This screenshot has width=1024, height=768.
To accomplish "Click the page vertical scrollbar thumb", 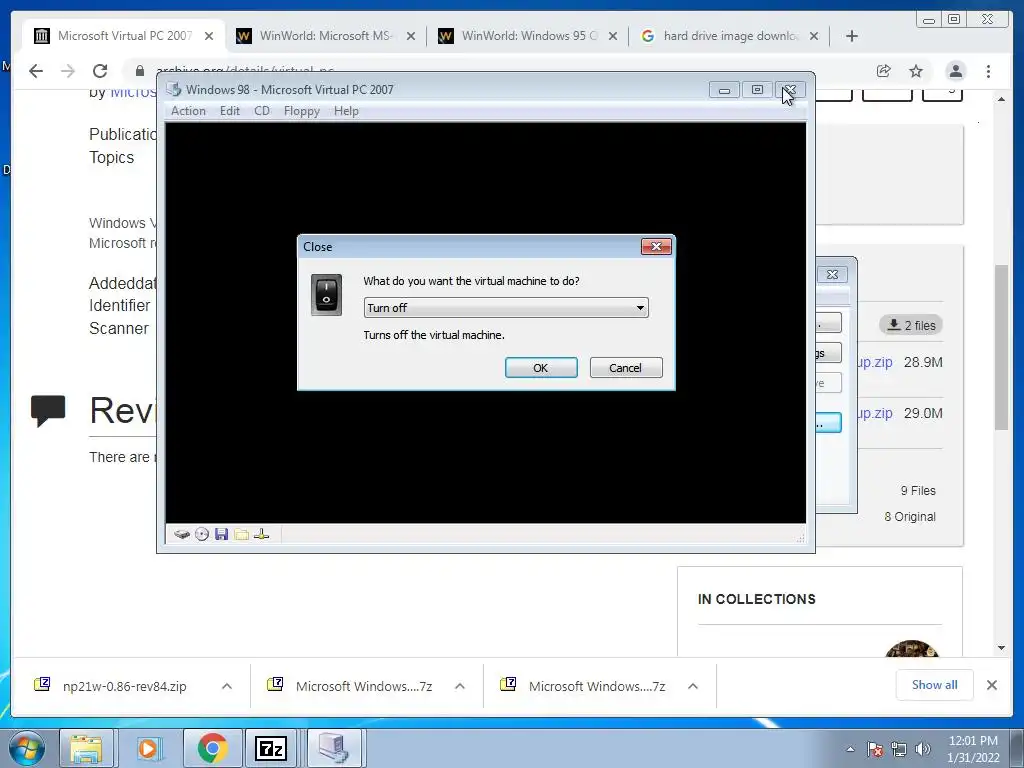I will [1002, 347].
